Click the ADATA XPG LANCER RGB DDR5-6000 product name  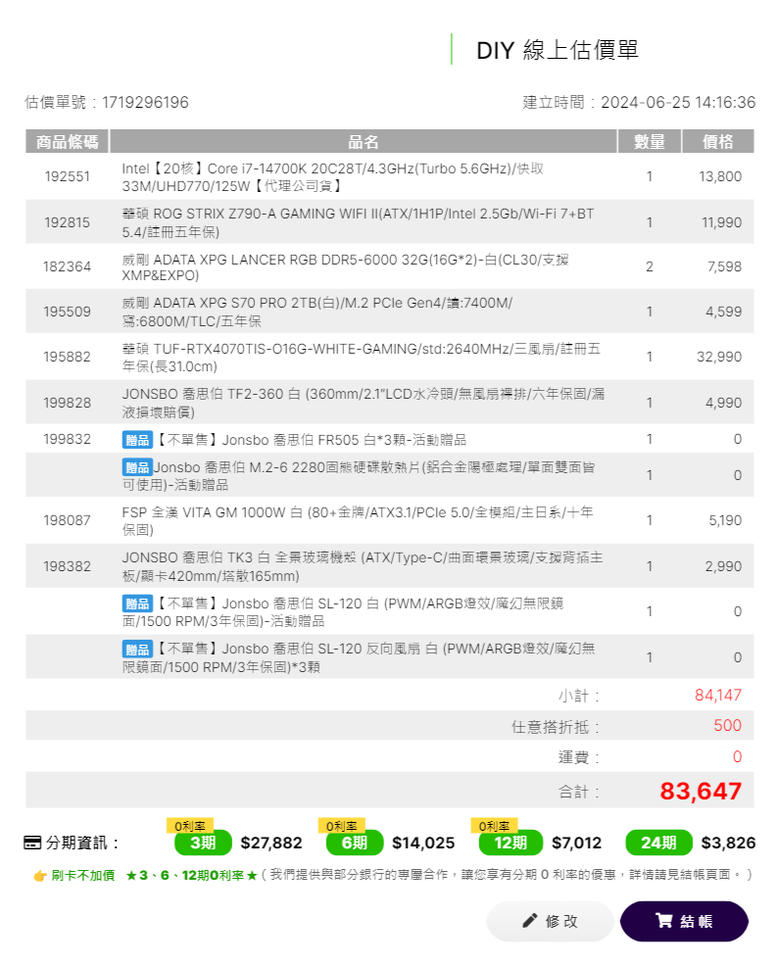(x=345, y=267)
